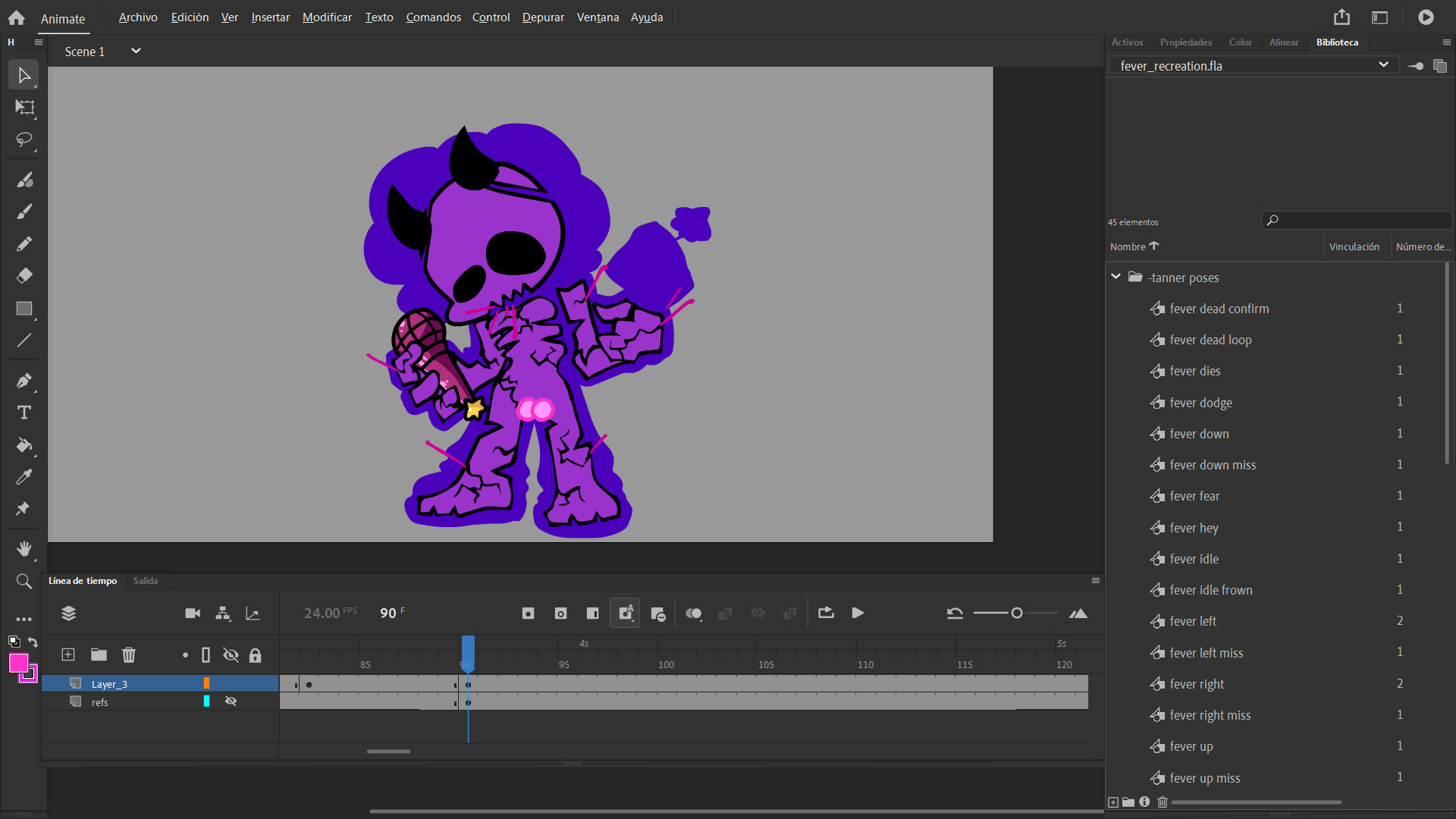The width and height of the screenshot is (1456, 819).
Task: Select the Paint Bucket tool
Action: click(24, 445)
